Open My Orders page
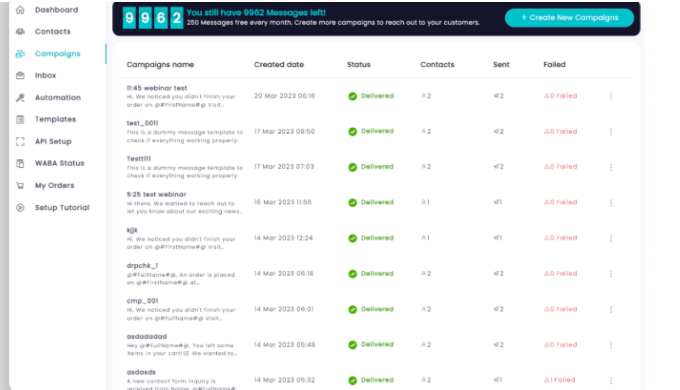Image resolution: width=680 pixels, height=390 pixels. [x=55, y=186]
